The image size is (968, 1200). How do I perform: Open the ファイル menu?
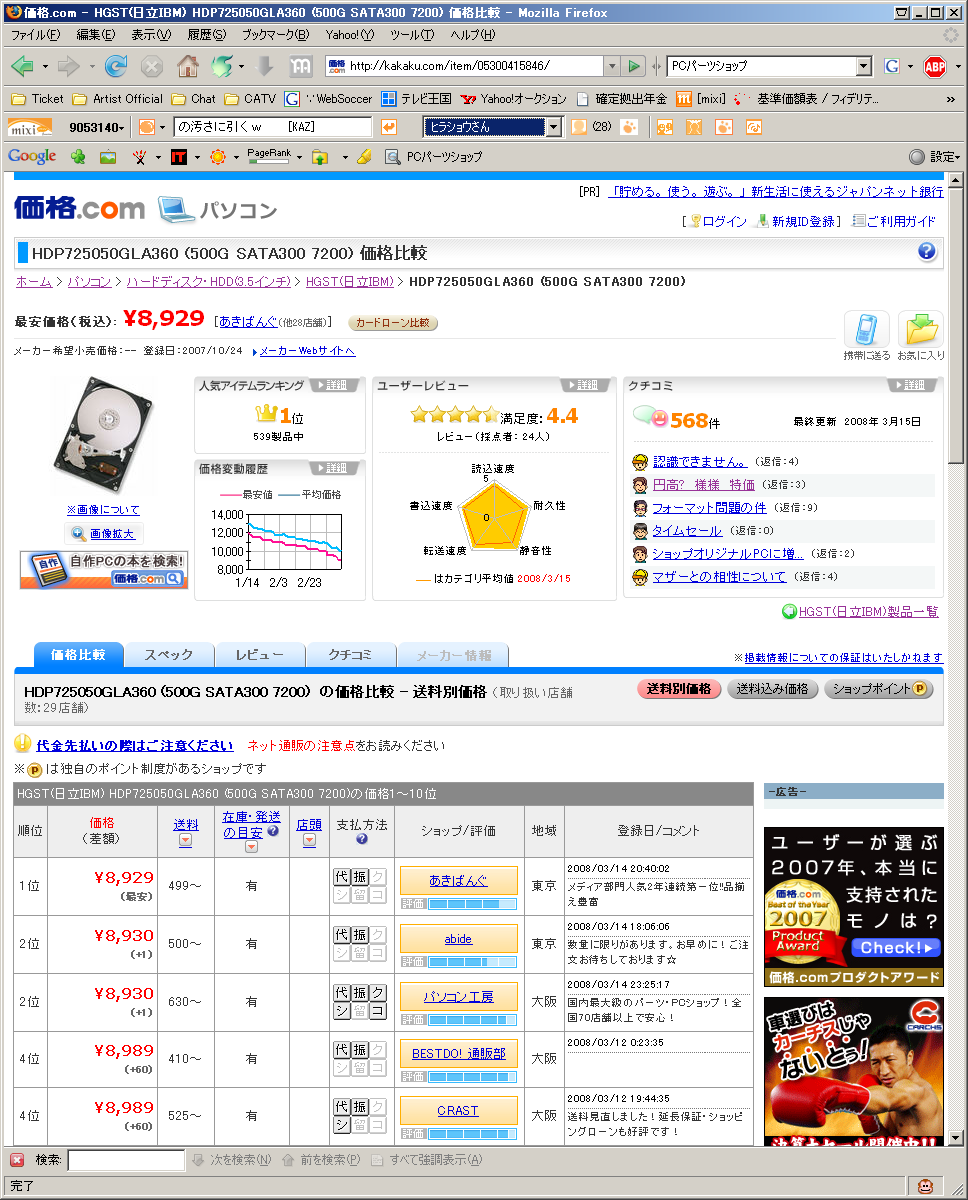point(35,35)
